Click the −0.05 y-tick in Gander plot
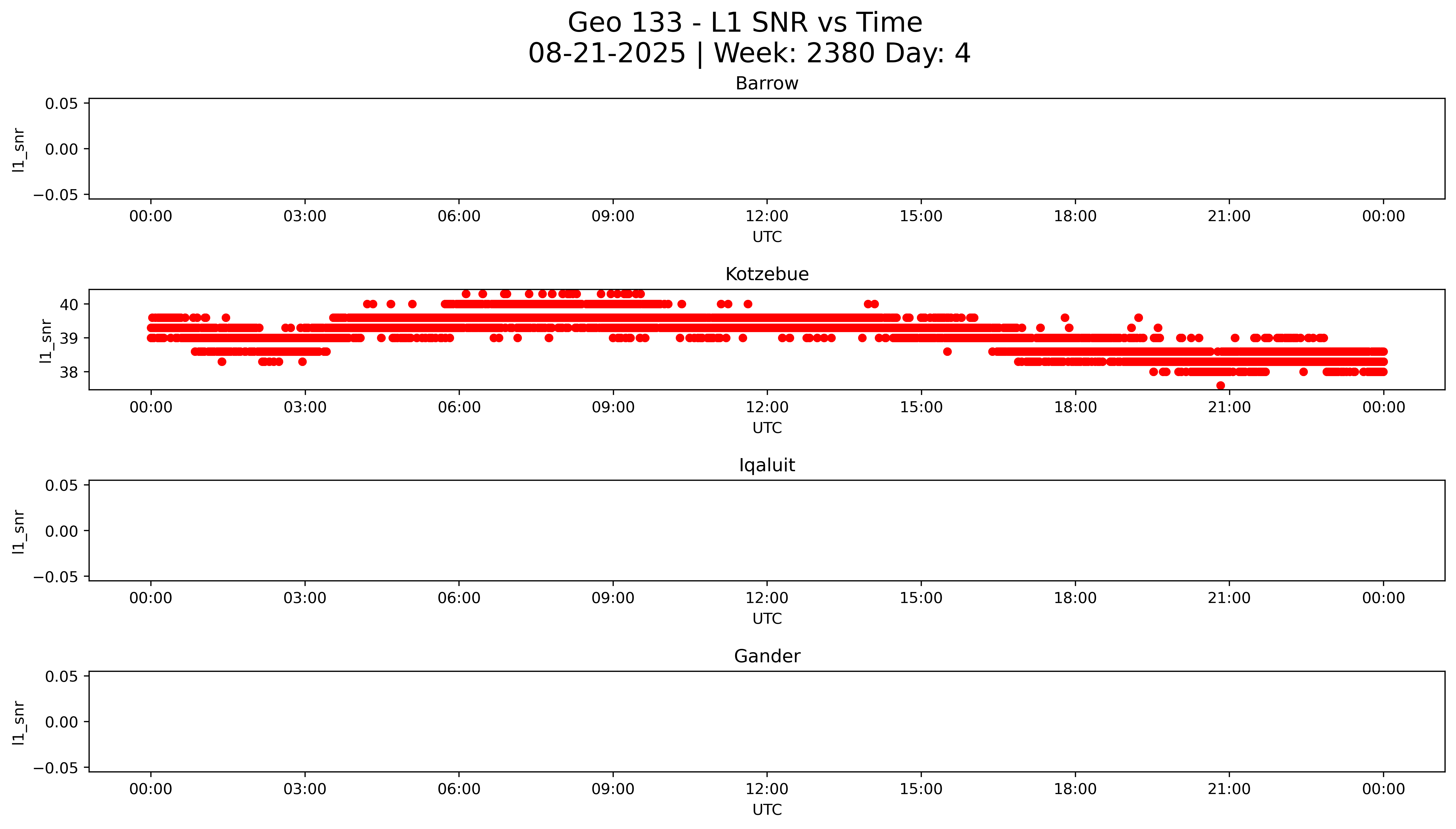 [x=56, y=768]
